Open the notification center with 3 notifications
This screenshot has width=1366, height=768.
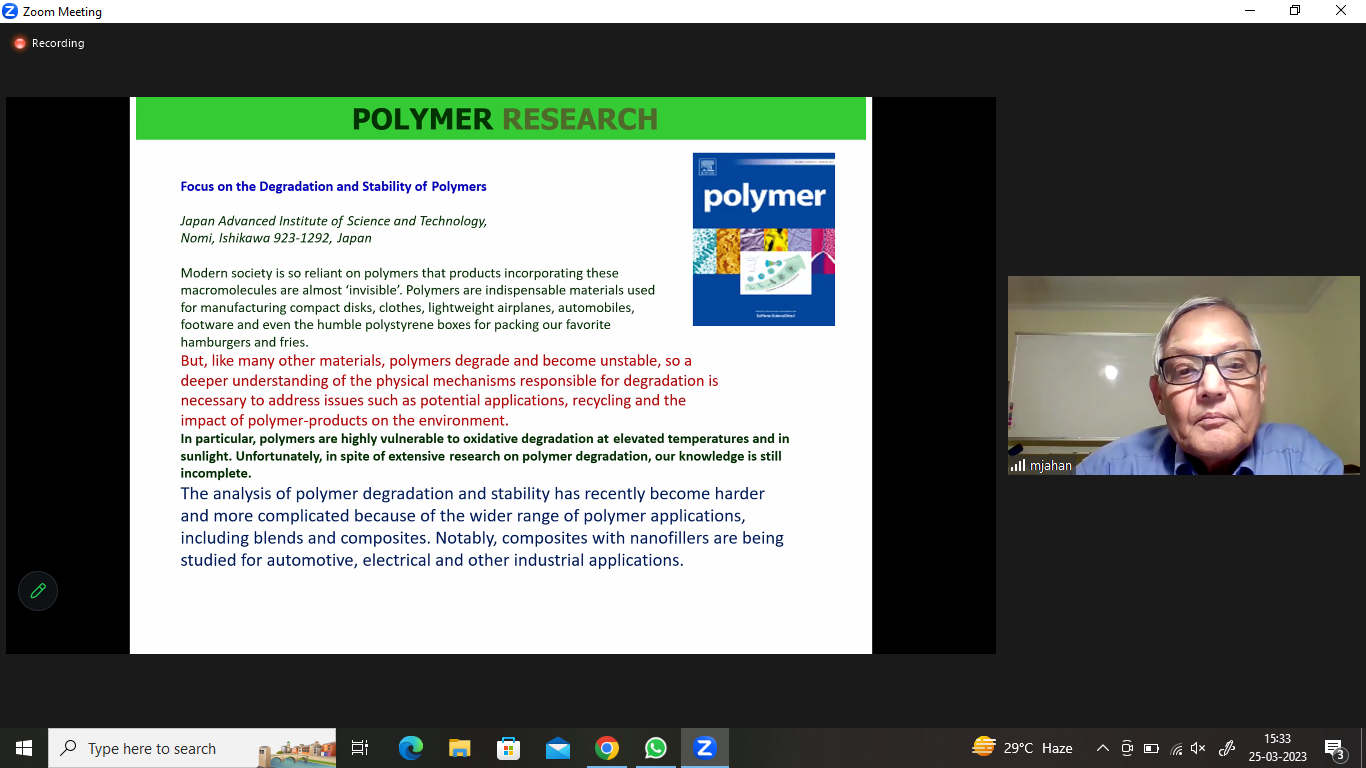tap(1334, 748)
